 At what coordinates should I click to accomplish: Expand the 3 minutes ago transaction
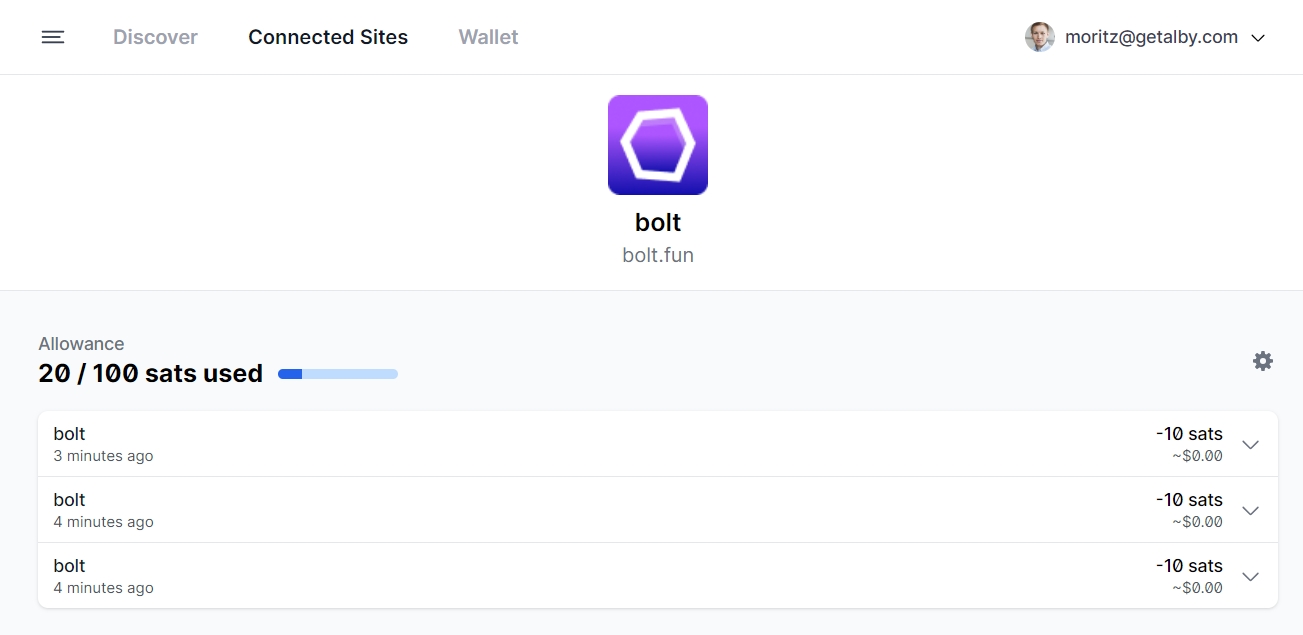pyautogui.click(x=1250, y=444)
